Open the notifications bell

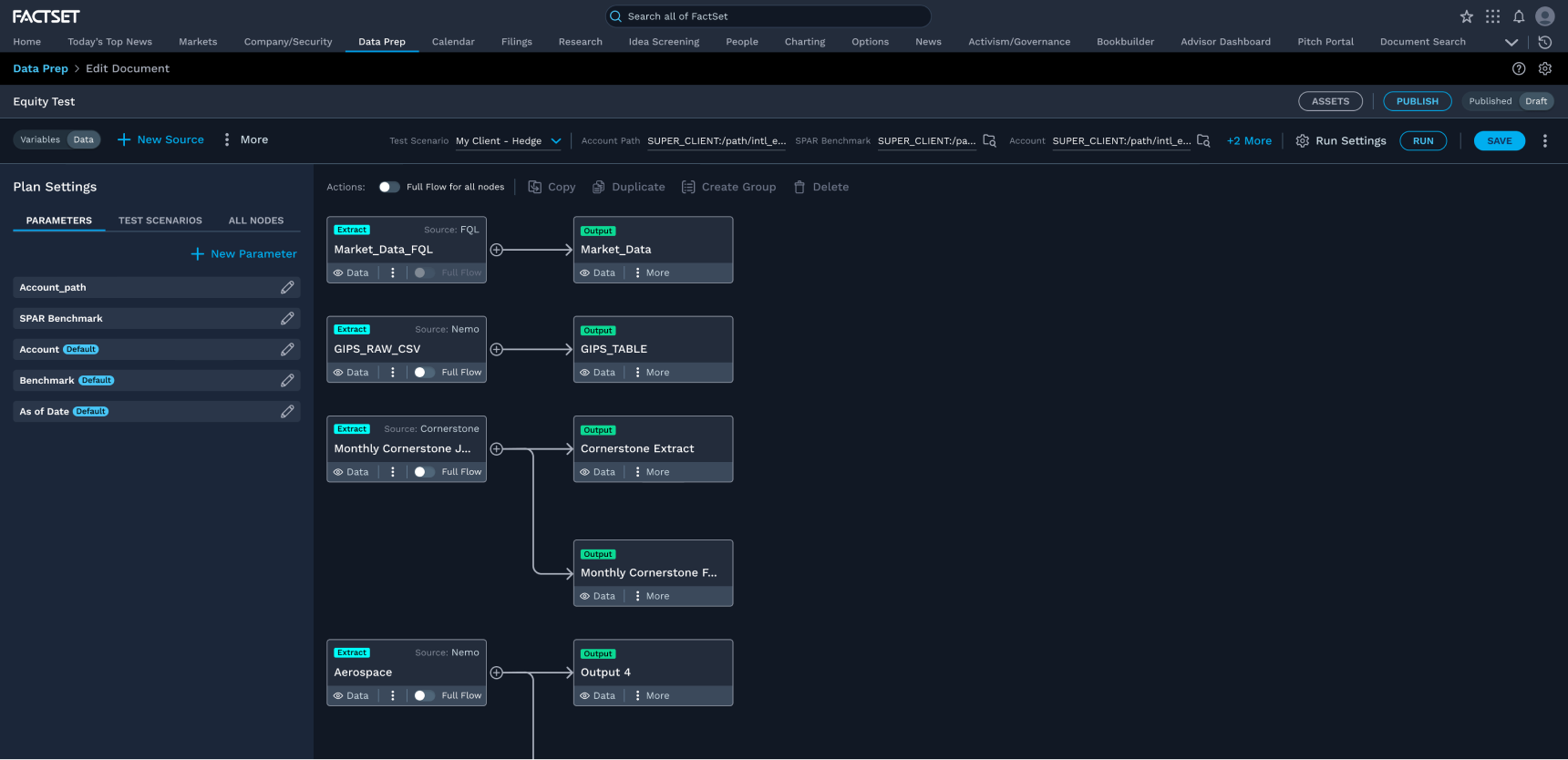point(1519,16)
